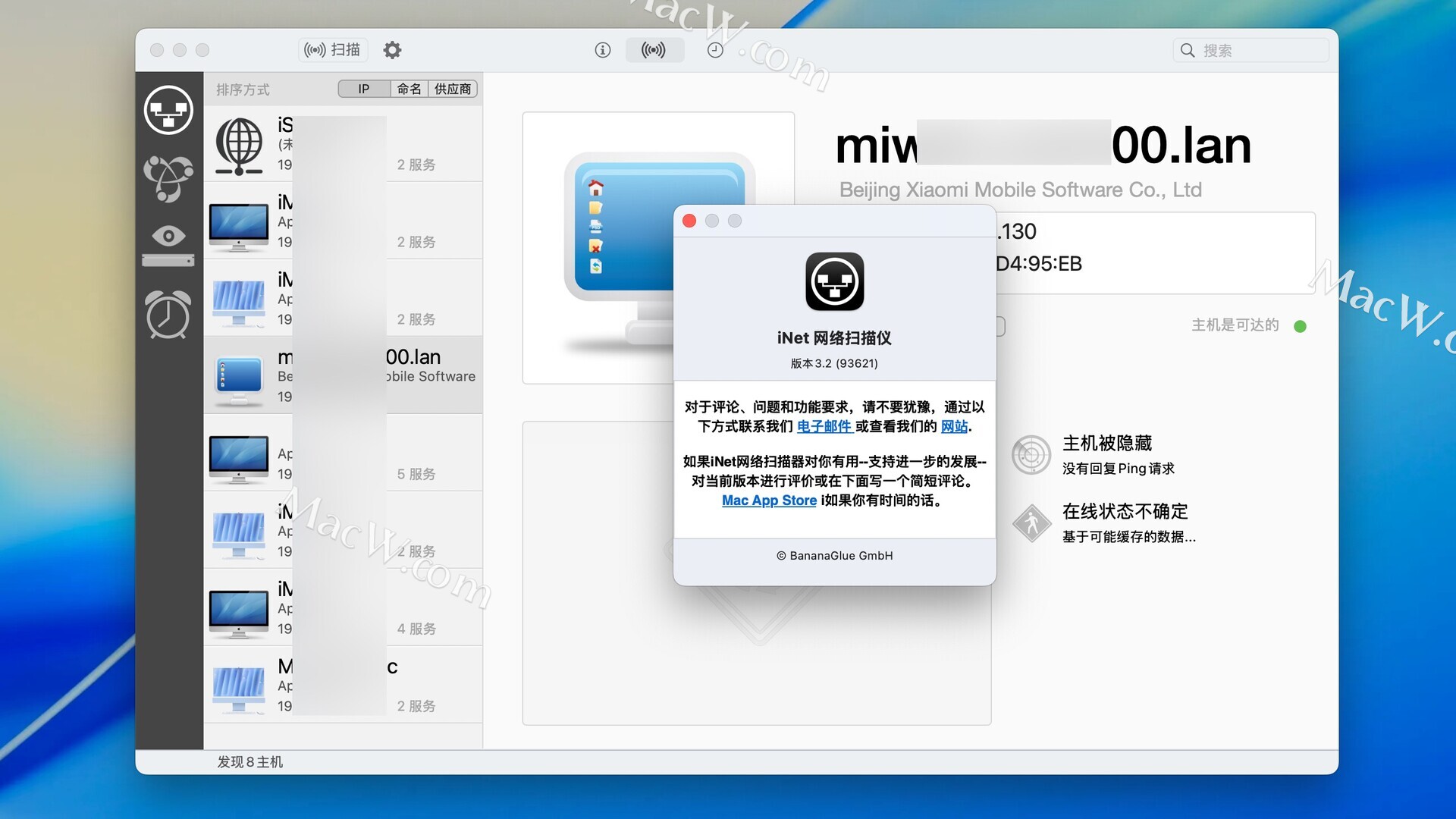The height and width of the screenshot is (819, 1456).
Task: Open the 网站 website link
Action: point(954,426)
